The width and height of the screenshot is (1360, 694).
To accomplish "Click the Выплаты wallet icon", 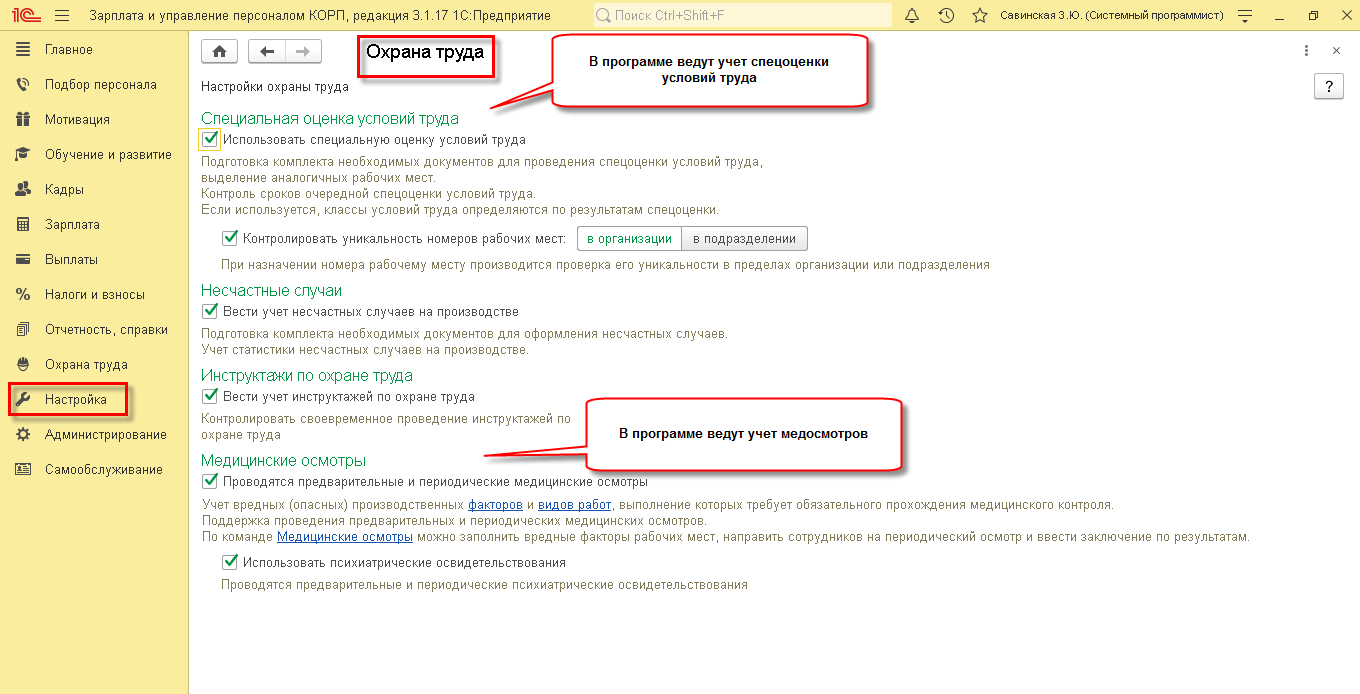I will click(24, 260).
